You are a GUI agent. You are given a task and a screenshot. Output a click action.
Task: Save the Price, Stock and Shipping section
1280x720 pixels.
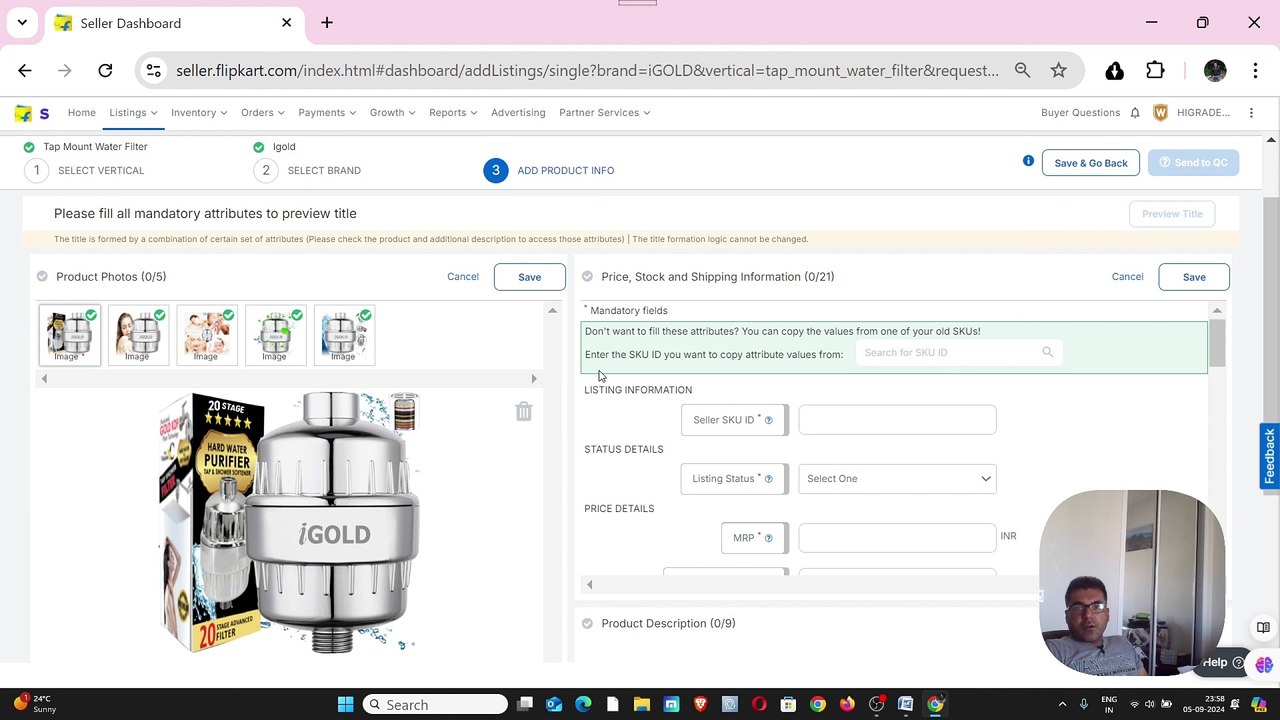1194,277
